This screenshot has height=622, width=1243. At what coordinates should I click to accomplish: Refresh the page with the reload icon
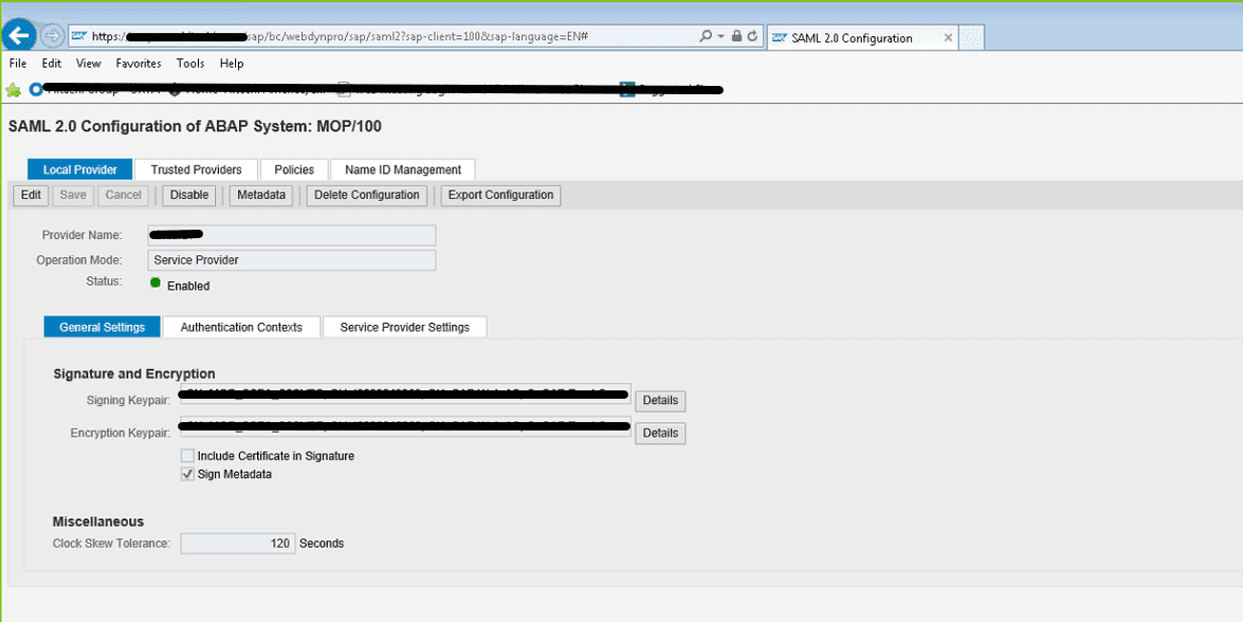[x=753, y=36]
